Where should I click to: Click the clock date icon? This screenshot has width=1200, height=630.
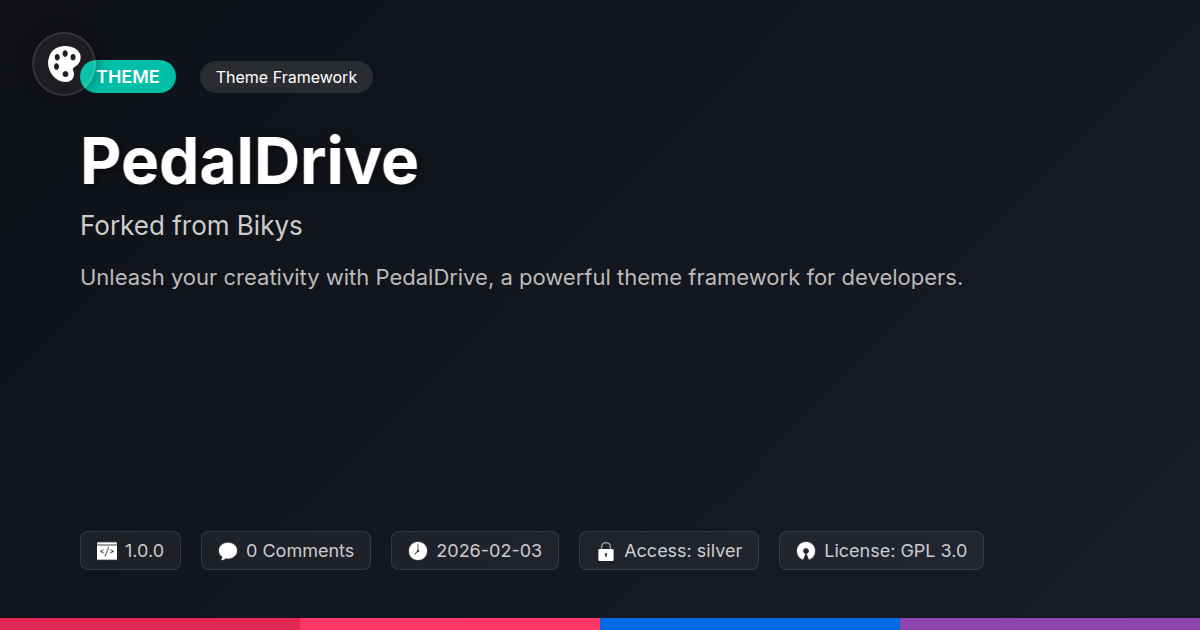pyautogui.click(x=418, y=551)
